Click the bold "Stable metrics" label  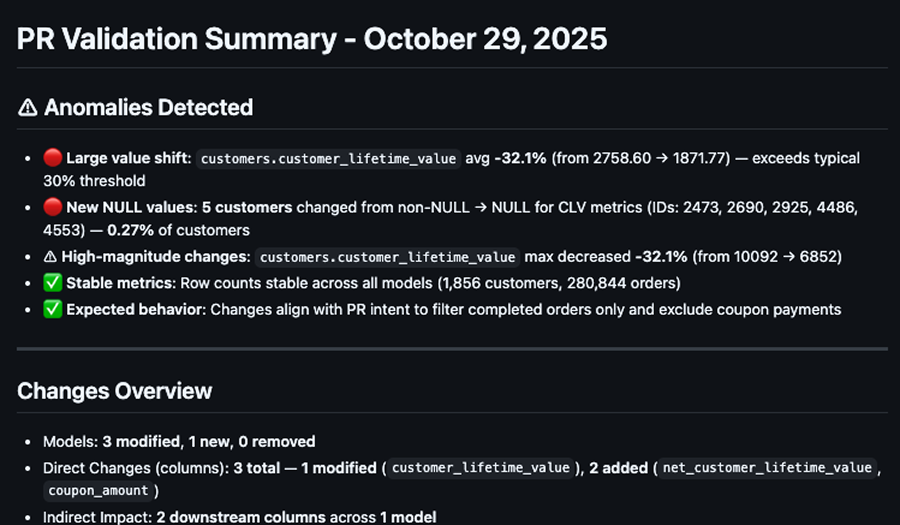(122, 283)
